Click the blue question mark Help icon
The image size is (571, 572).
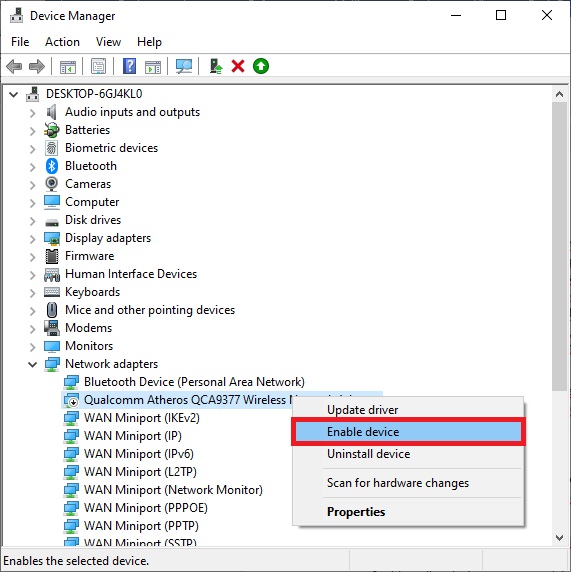pyautogui.click(x=130, y=66)
